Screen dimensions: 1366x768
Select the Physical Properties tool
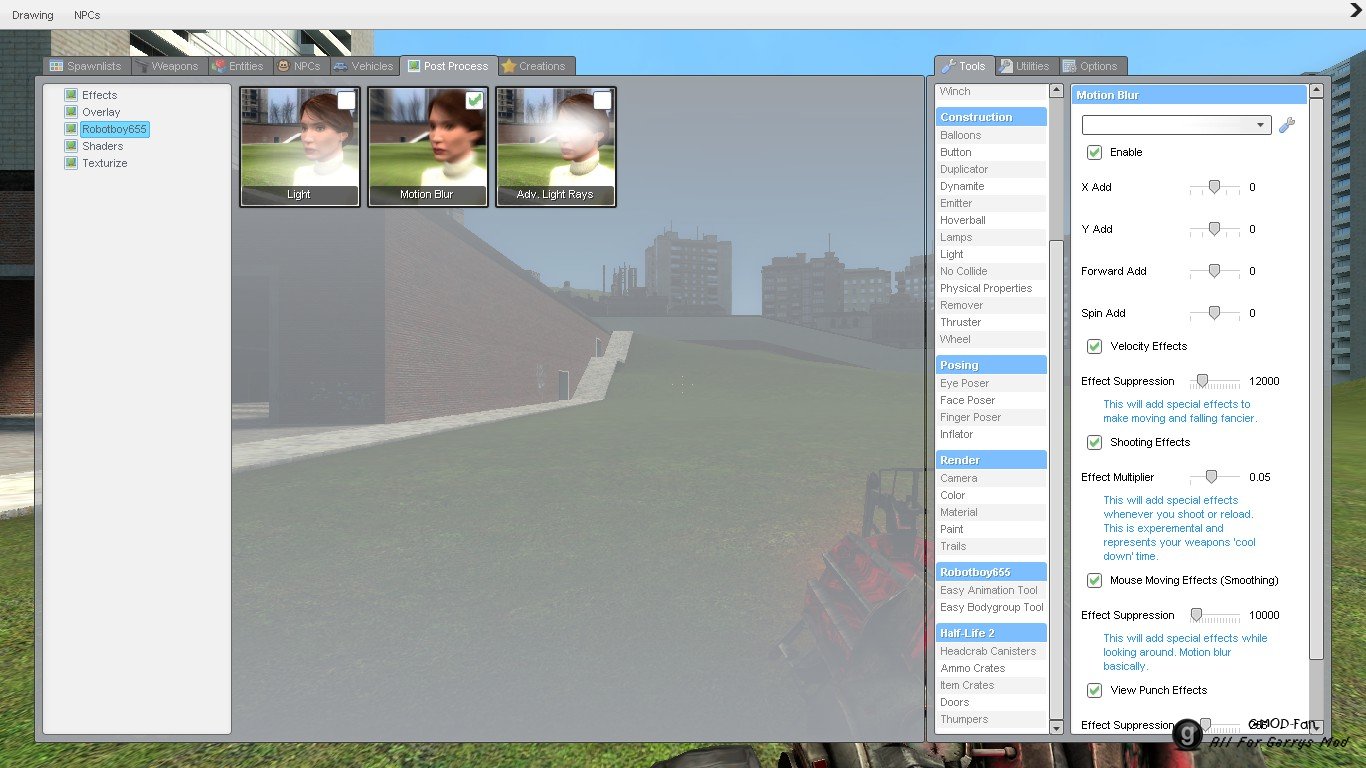[x=991, y=288]
